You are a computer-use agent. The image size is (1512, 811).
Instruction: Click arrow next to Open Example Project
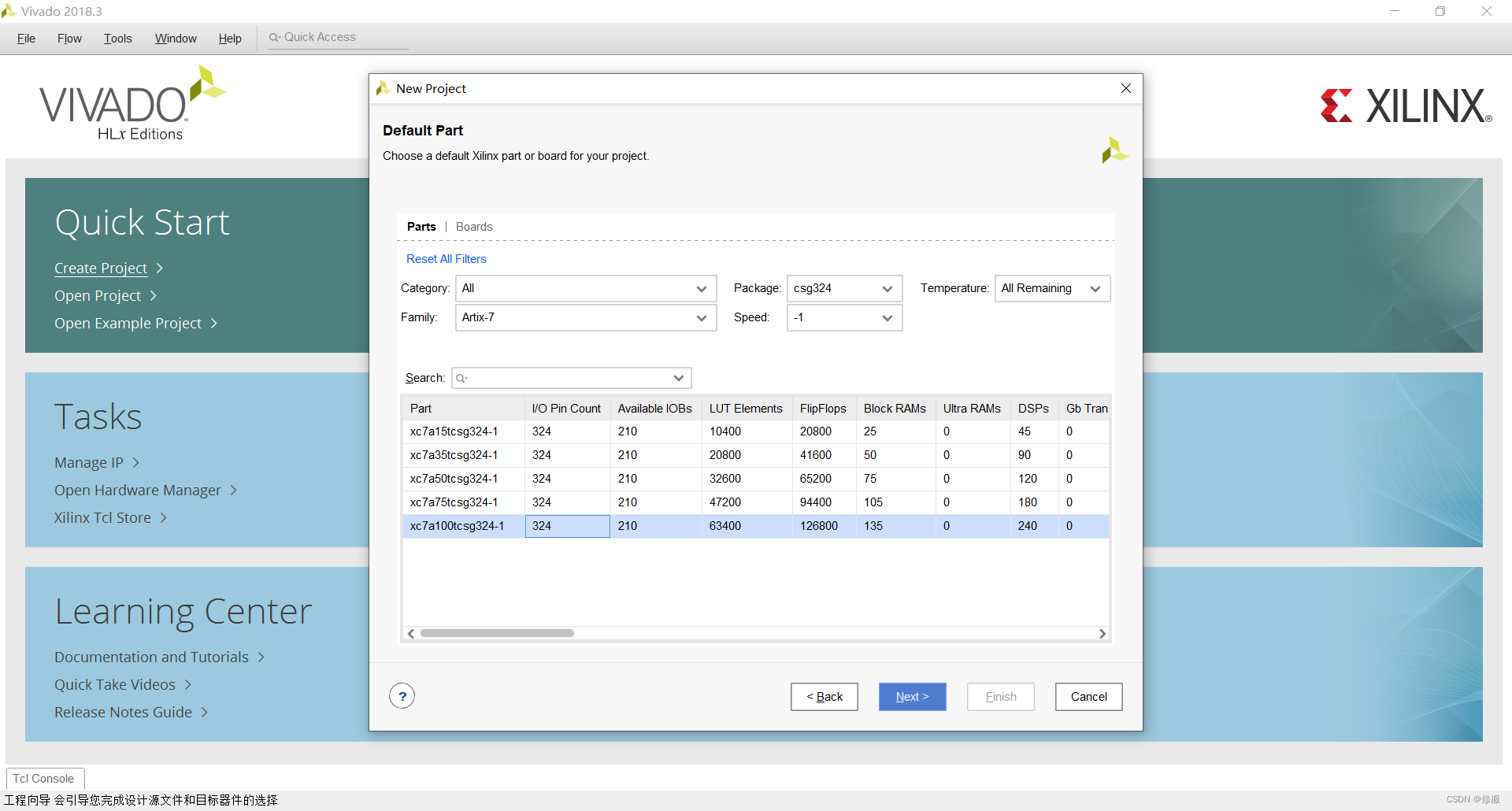click(x=213, y=324)
